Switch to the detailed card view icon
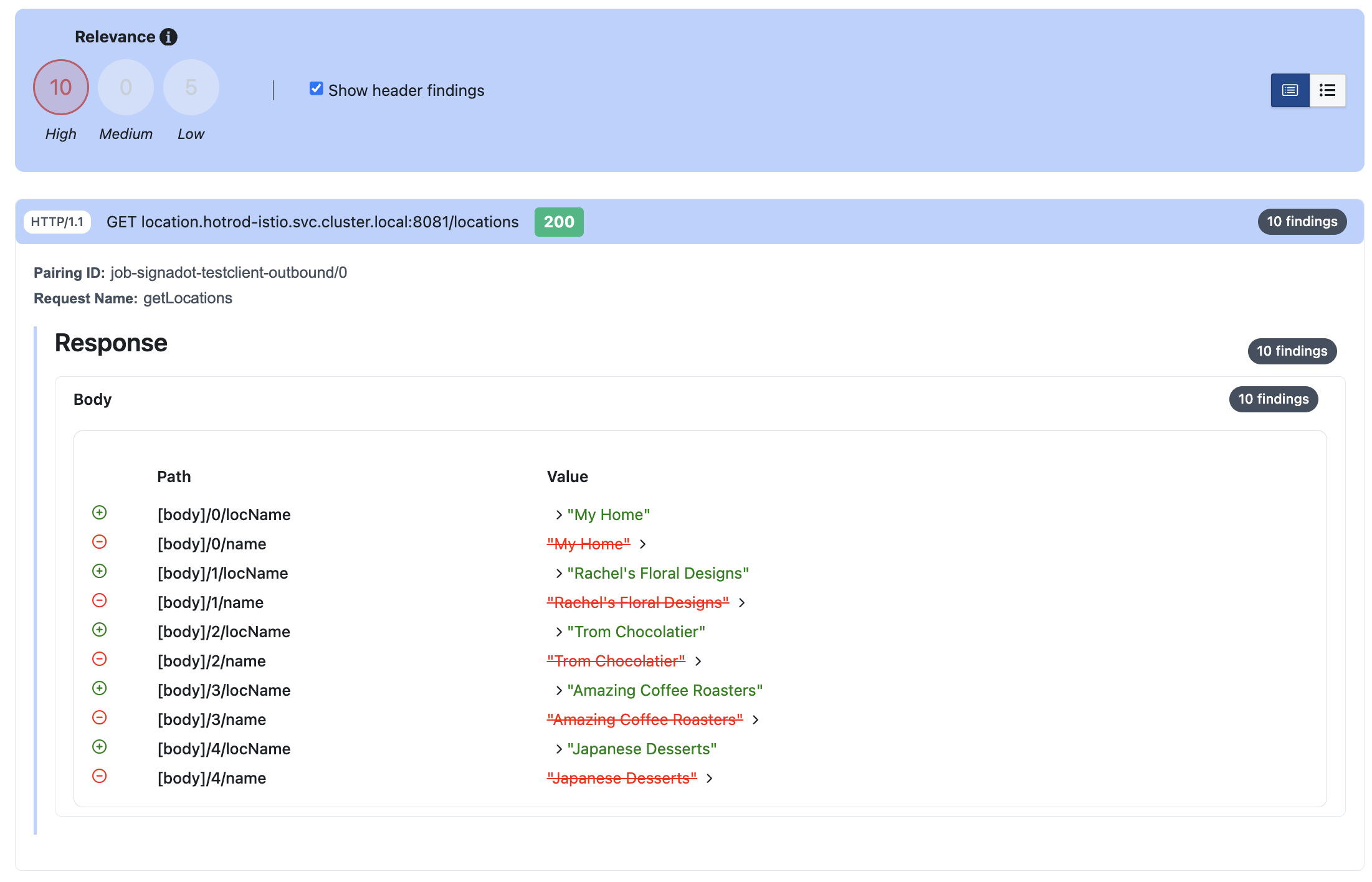 (1290, 90)
